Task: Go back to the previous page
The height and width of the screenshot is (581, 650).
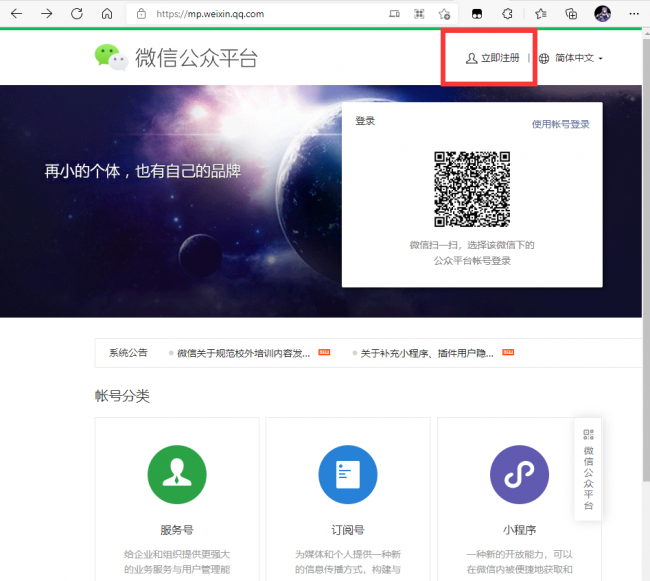Action: (17, 14)
